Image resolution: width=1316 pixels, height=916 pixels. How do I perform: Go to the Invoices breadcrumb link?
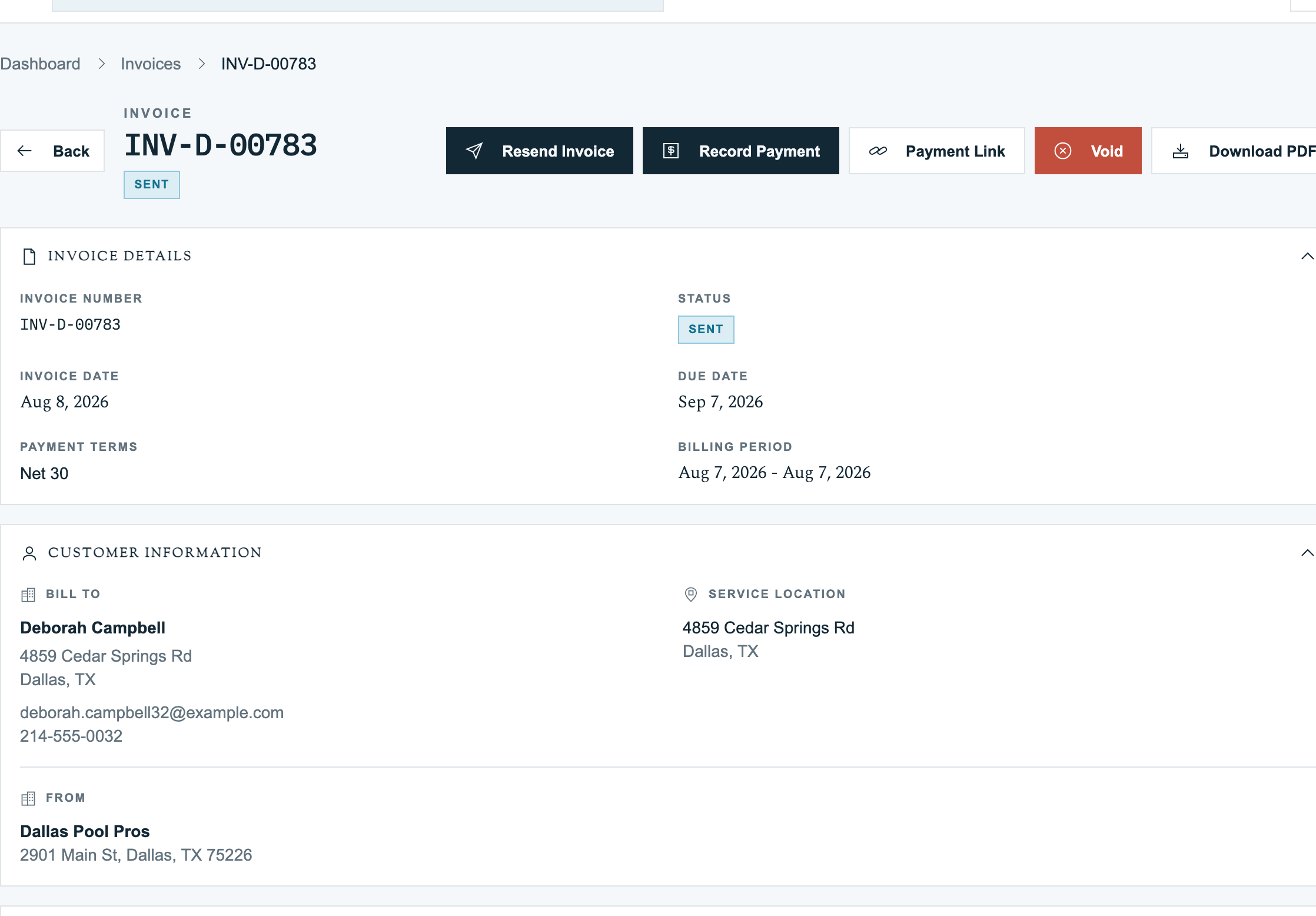point(151,64)
